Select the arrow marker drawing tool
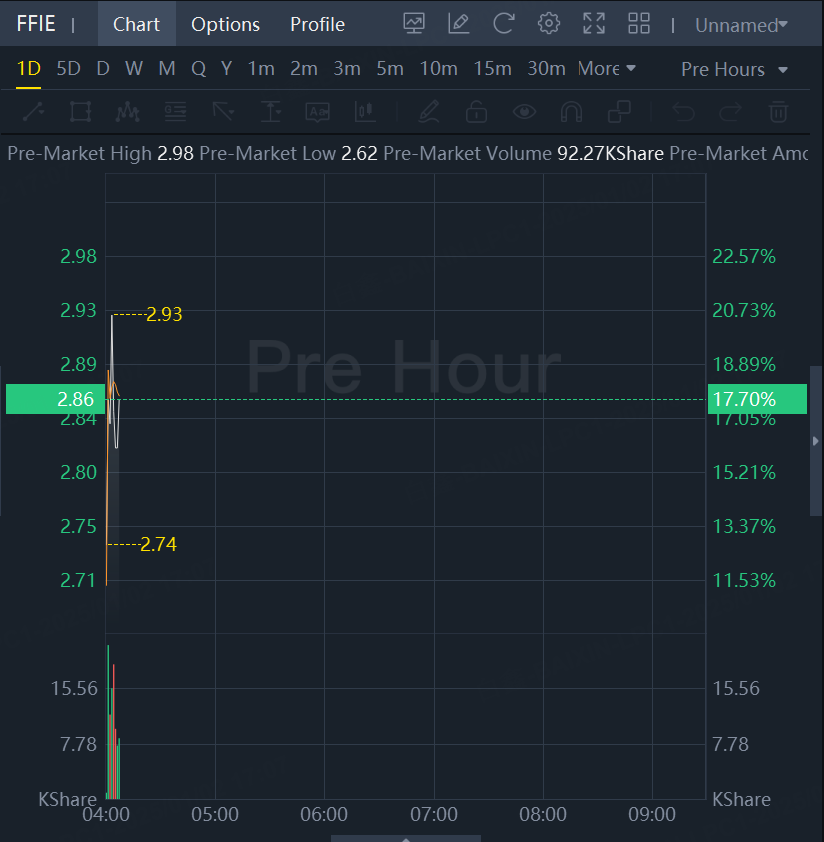Screen dimensions: 824x842 click(x=223, y=112)
